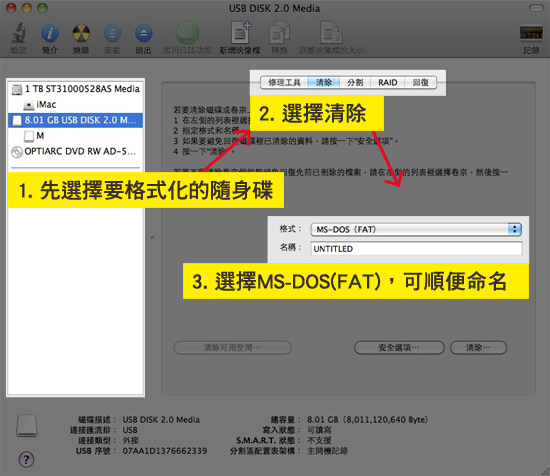Screen dimensions: 550x476
Task: Click the USB serial number 07AA1D137662339
Action: pyautogui.click(x=165, y=451)
